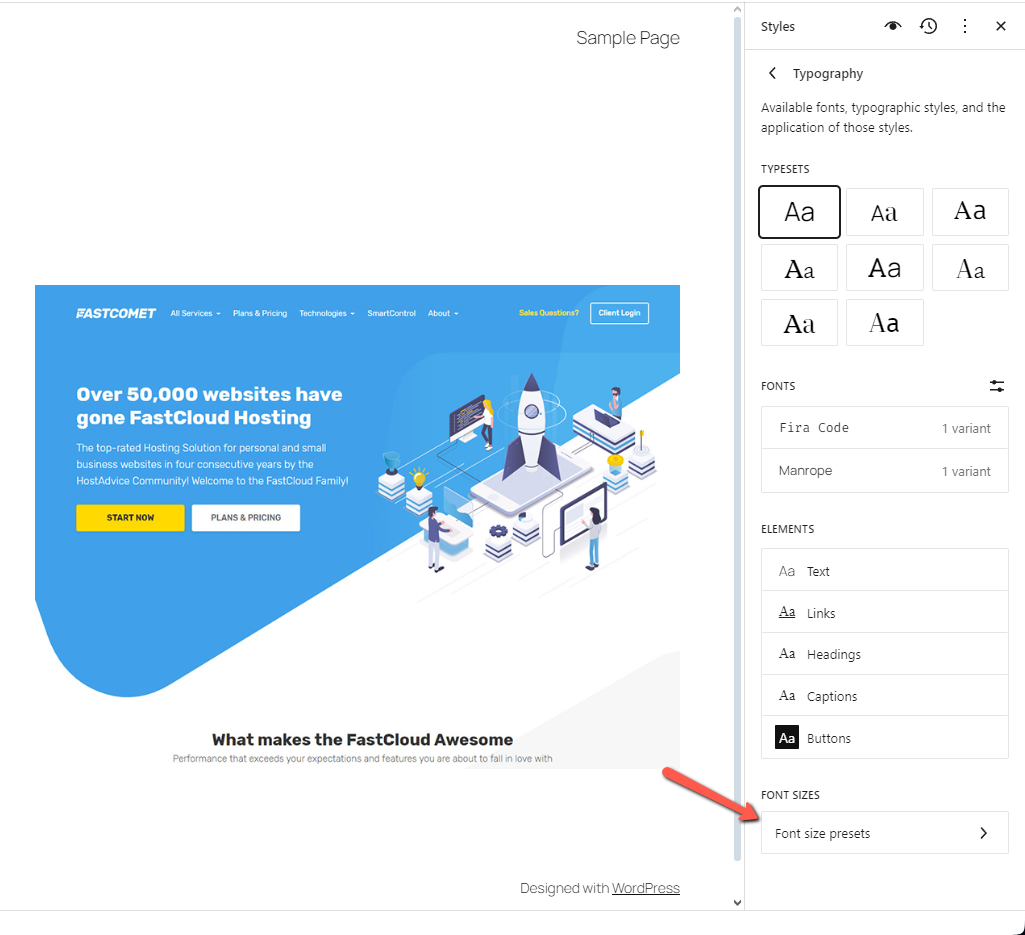Edit Buttons typography styles
The height and width of the screenshot is (935, 1025).
(884, 737)
